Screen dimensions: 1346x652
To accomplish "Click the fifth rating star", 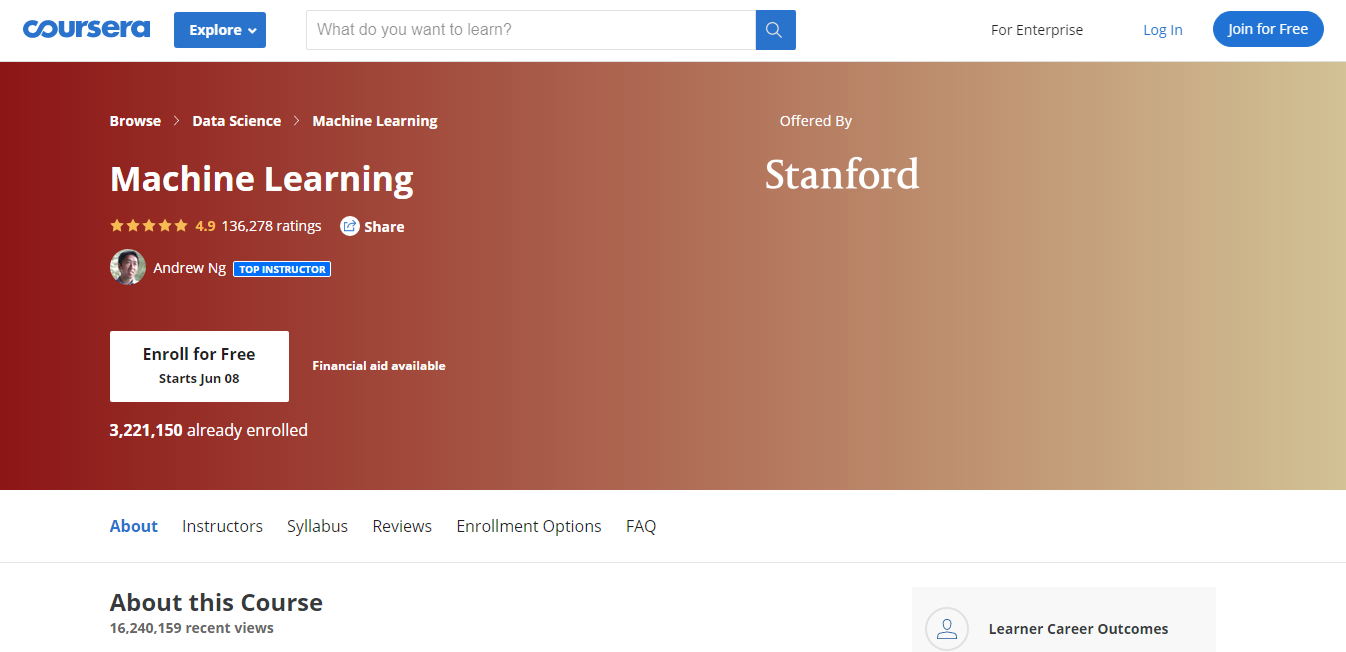I will [180, 225].
